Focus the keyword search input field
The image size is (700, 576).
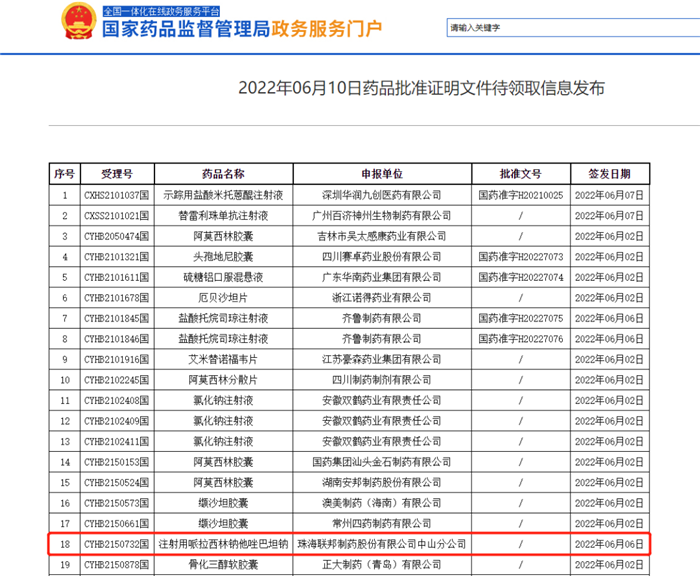tap(573, 28)
